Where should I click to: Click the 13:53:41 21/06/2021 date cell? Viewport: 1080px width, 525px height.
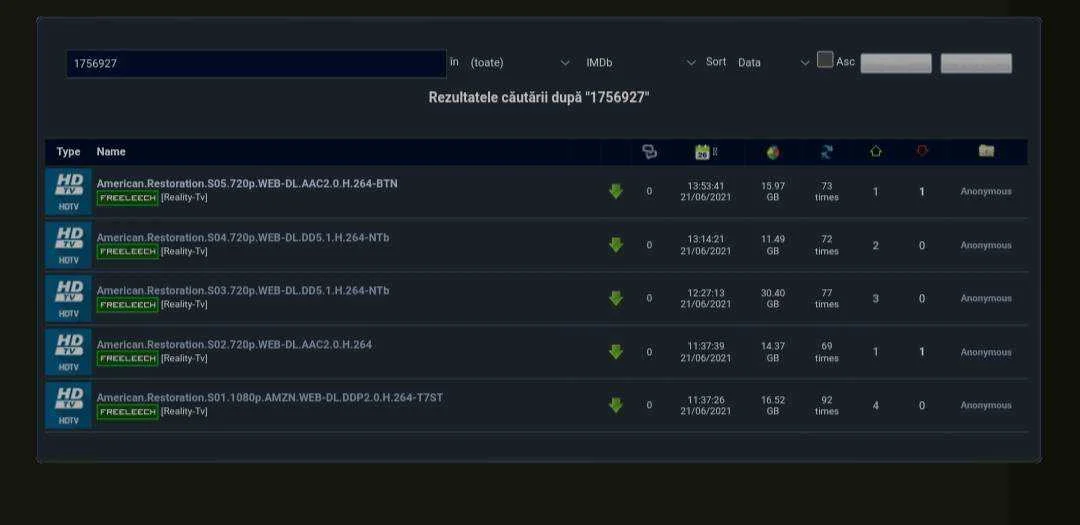[x=706, y=192]
